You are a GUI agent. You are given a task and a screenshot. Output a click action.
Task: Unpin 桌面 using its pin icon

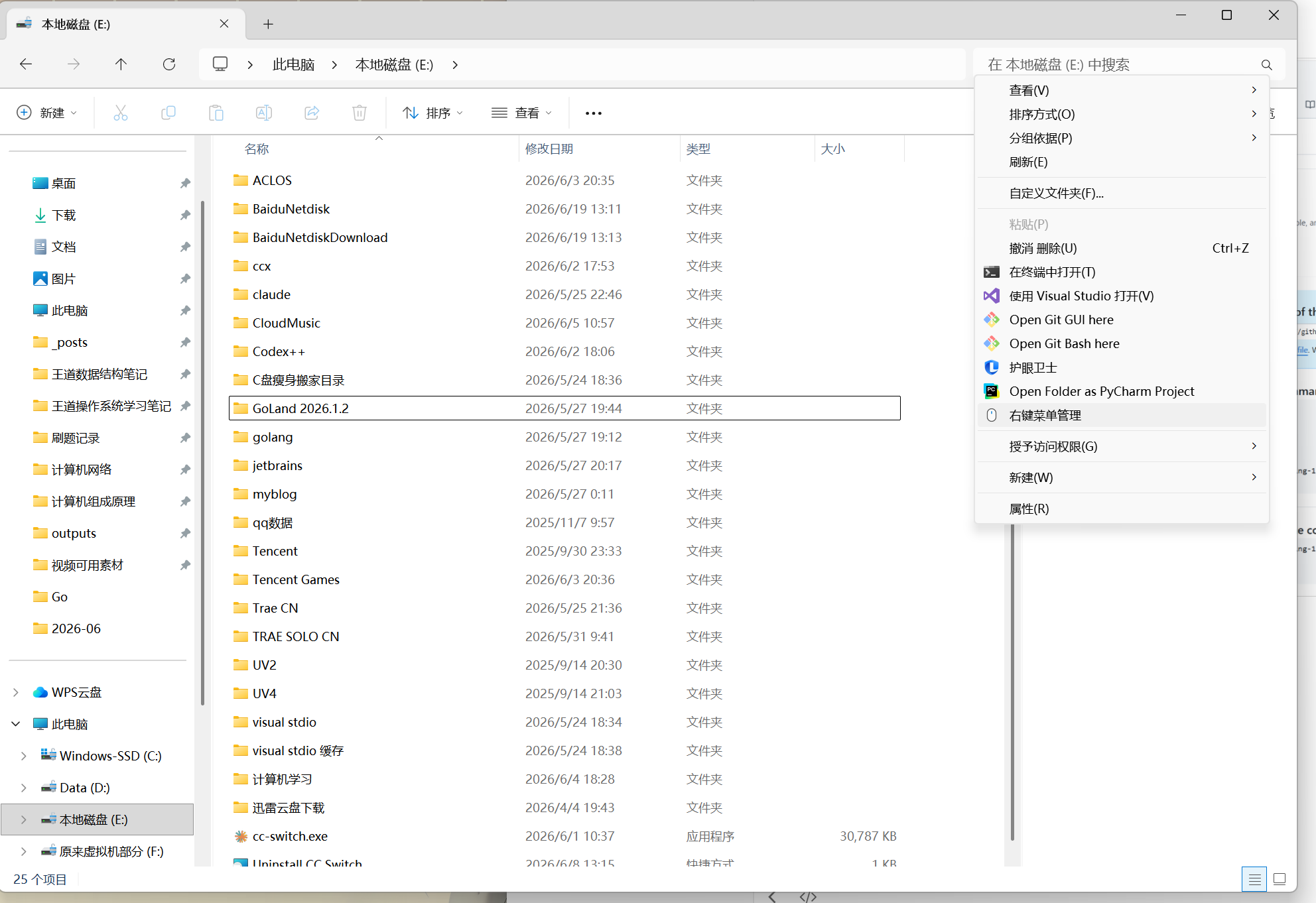185,183
